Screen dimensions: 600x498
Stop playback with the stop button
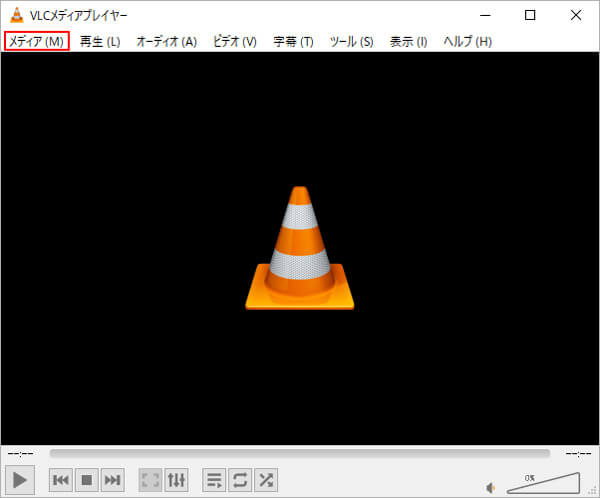click(x=87, y=480)
